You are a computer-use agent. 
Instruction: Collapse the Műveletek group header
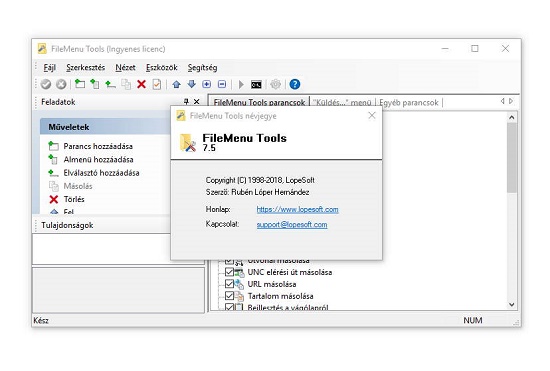105,127
